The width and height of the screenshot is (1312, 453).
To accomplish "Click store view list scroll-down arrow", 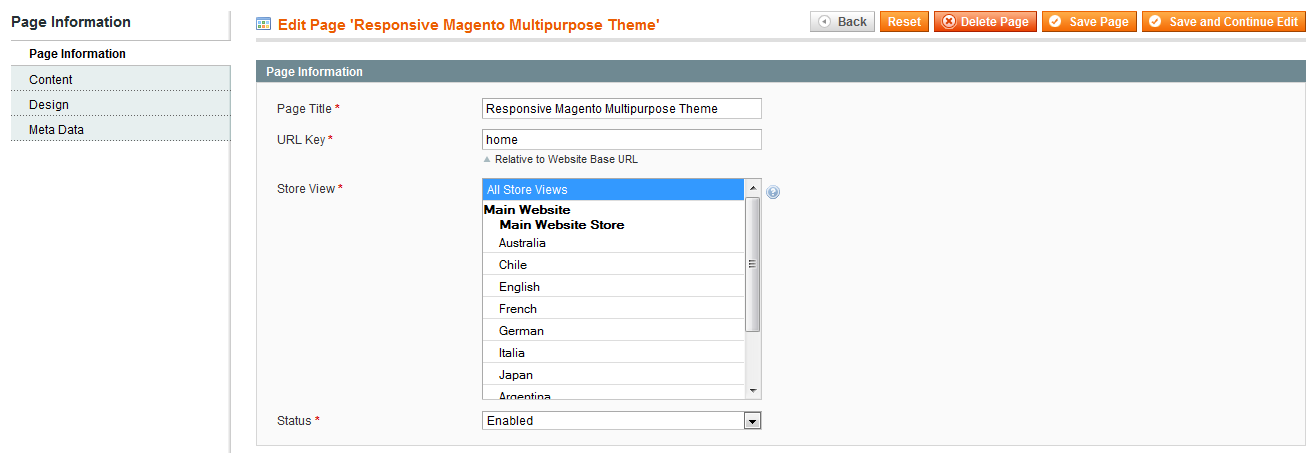I will pos(753,391).
